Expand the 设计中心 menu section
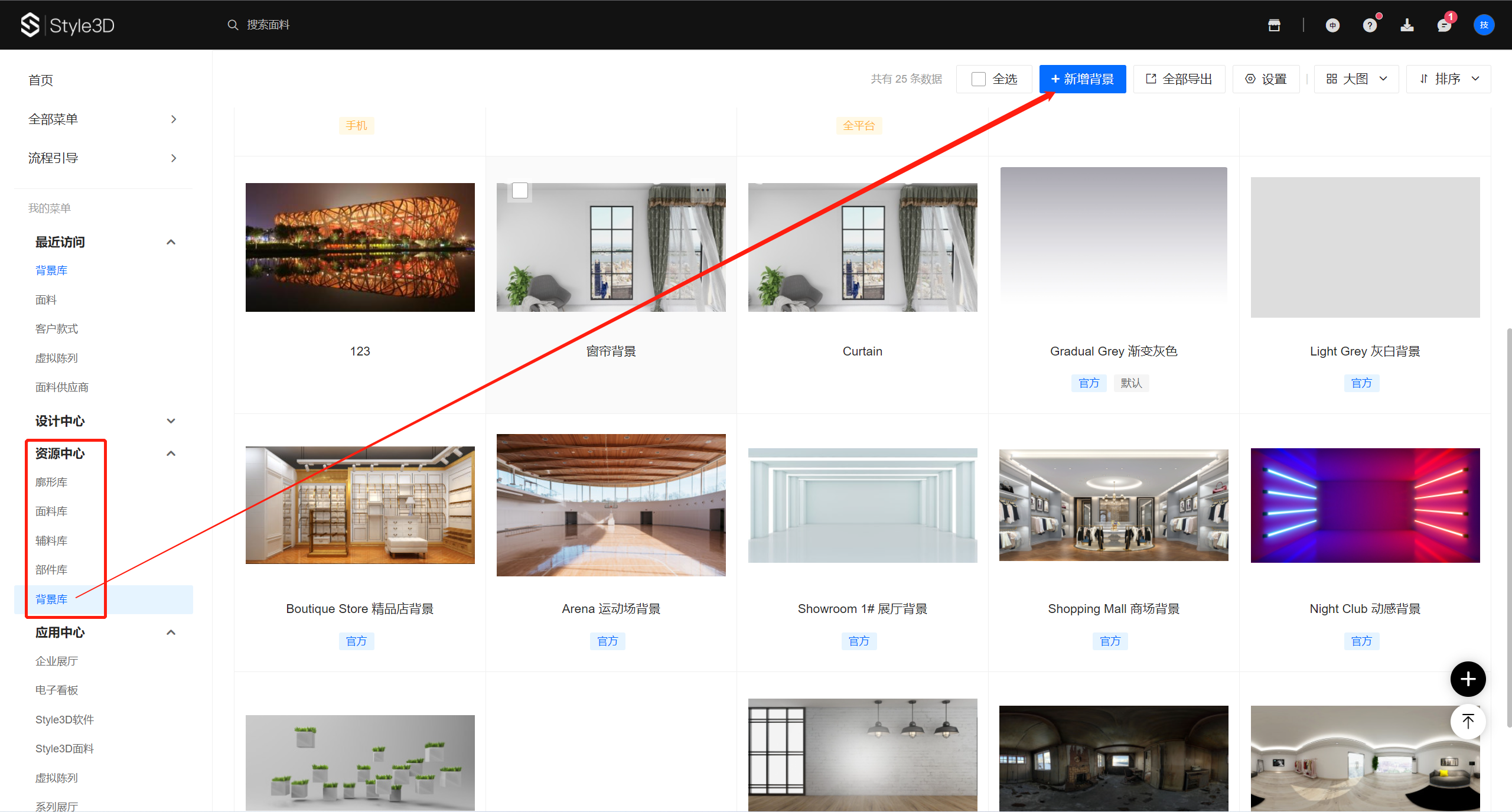 pyautogui.click(x=171, y=421)
